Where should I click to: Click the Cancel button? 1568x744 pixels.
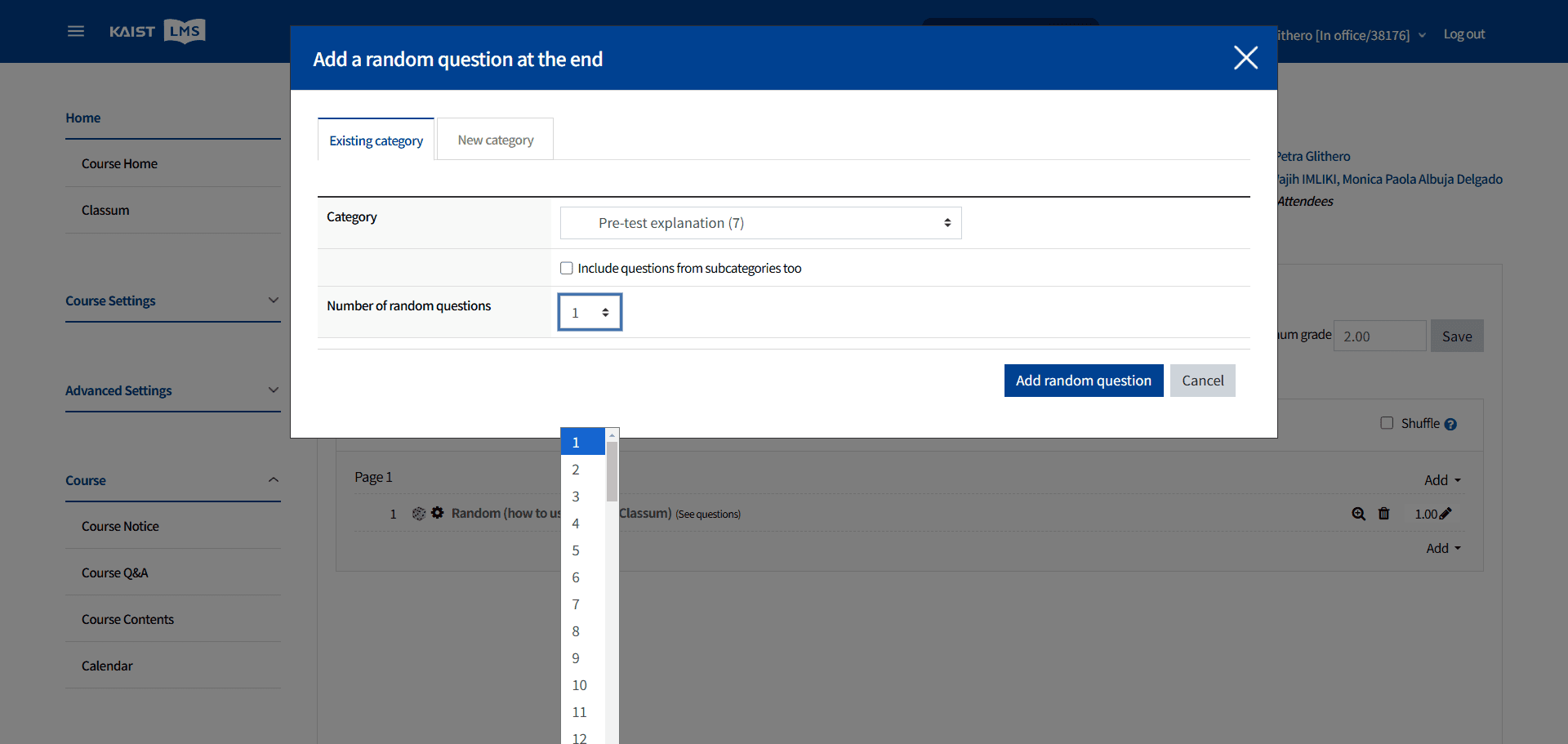tap(1203, 381)
